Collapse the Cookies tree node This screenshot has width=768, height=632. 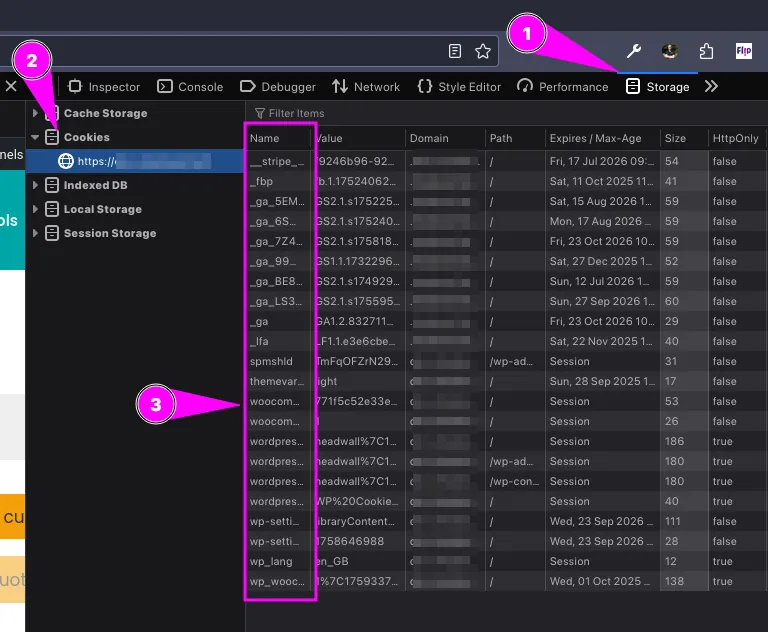click(36, 137)
